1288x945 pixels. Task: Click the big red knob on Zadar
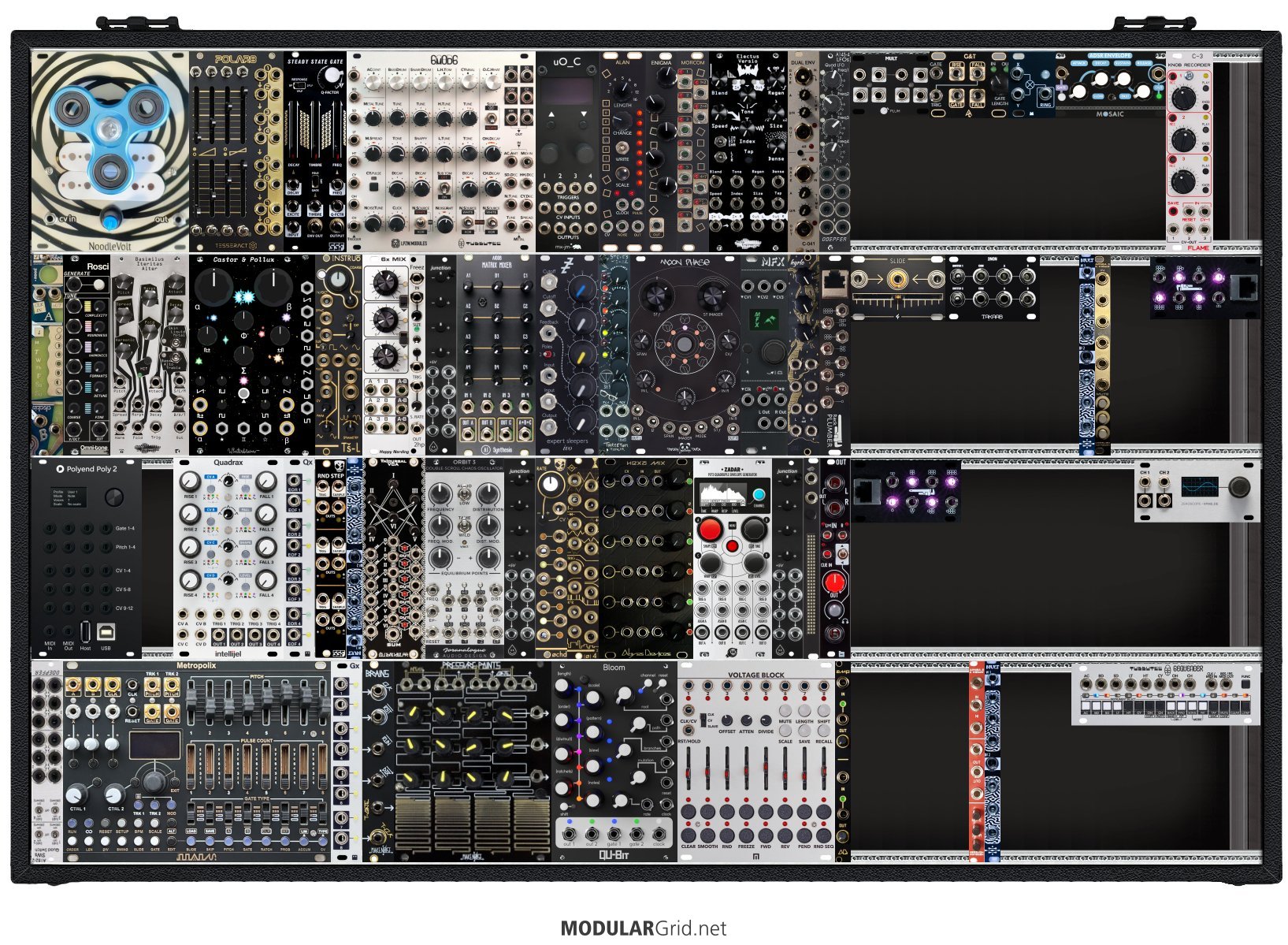tap(710, 529)
